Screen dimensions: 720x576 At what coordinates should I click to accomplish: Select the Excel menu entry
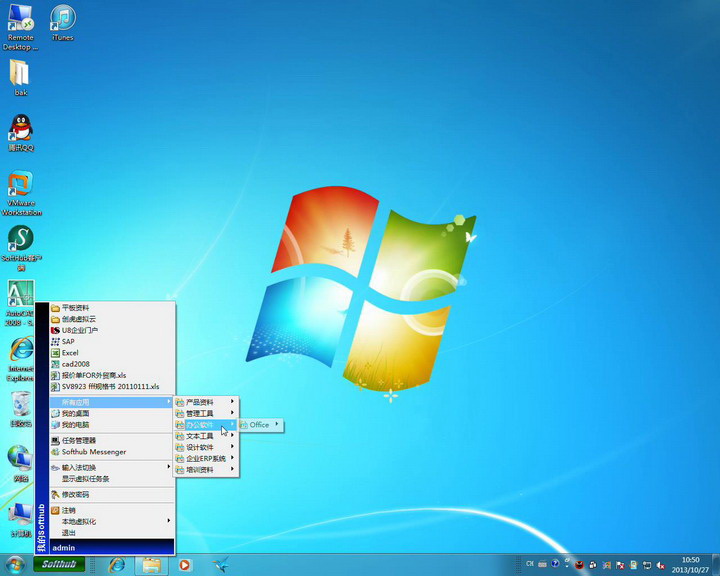point(70,353)
